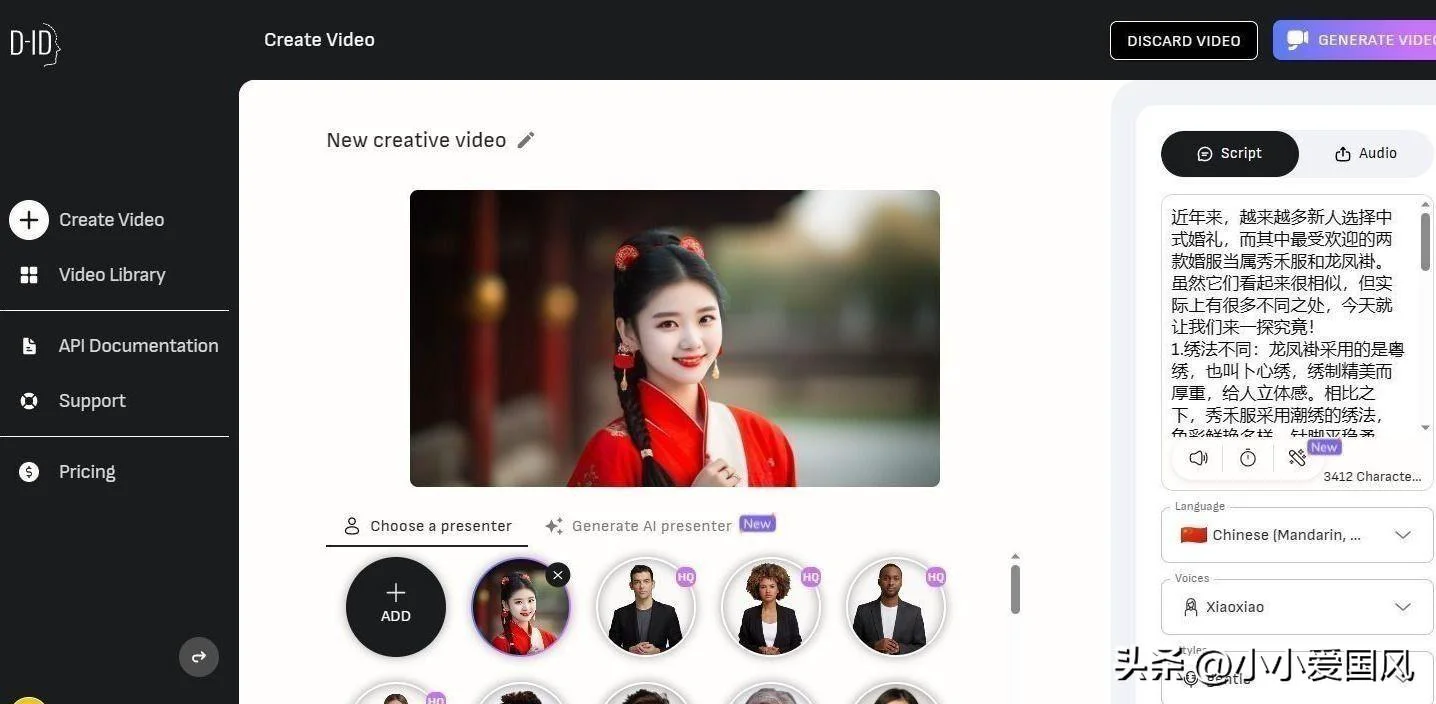Click the camera icon on GENERATE VIDEO
1436x704 pixels.
click(x=1298, y=40)
